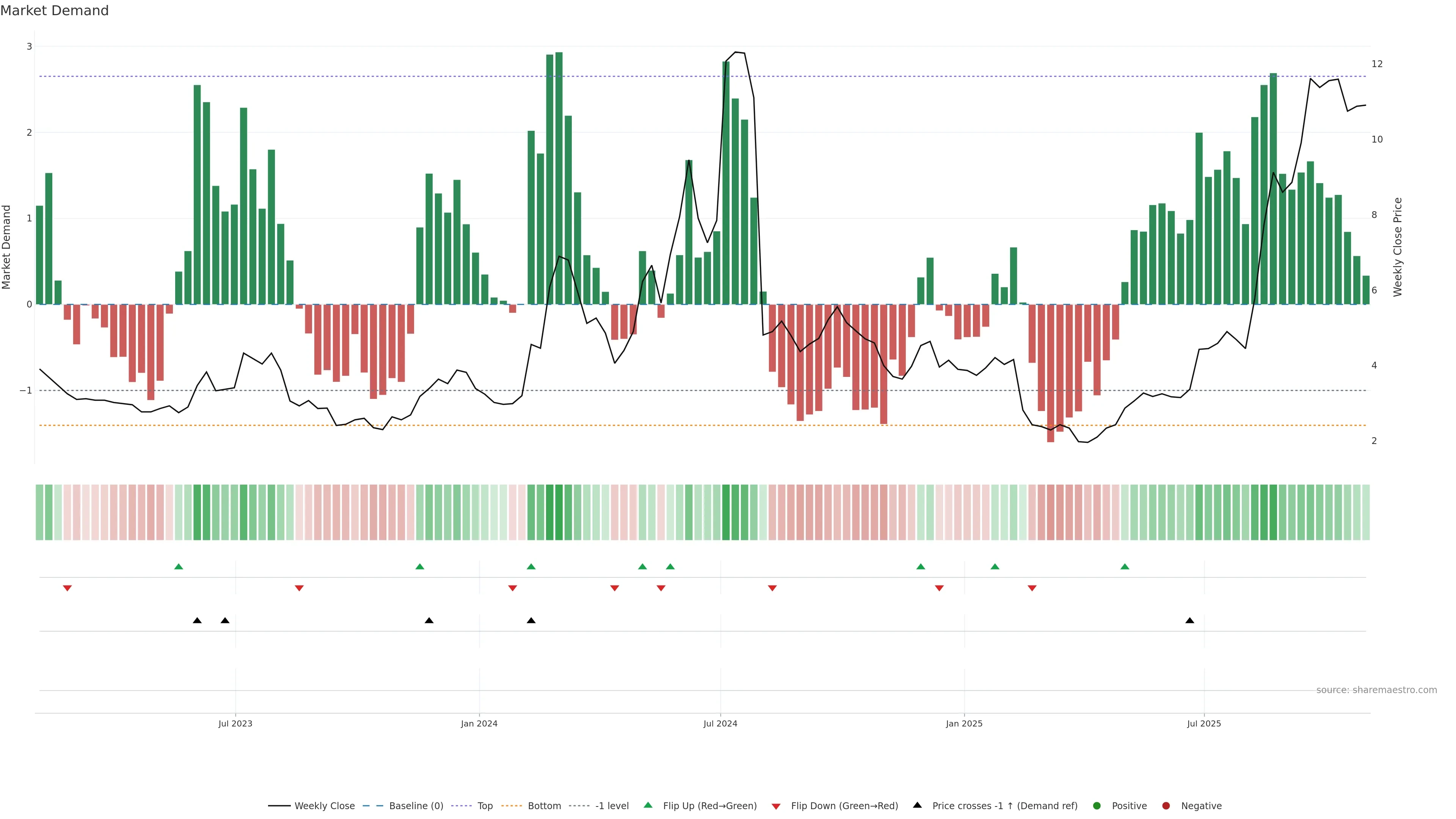Click the rightmost green flip-up triangle marker
The width and height of the screenshot is (1456, 819).
point(1124,567)
